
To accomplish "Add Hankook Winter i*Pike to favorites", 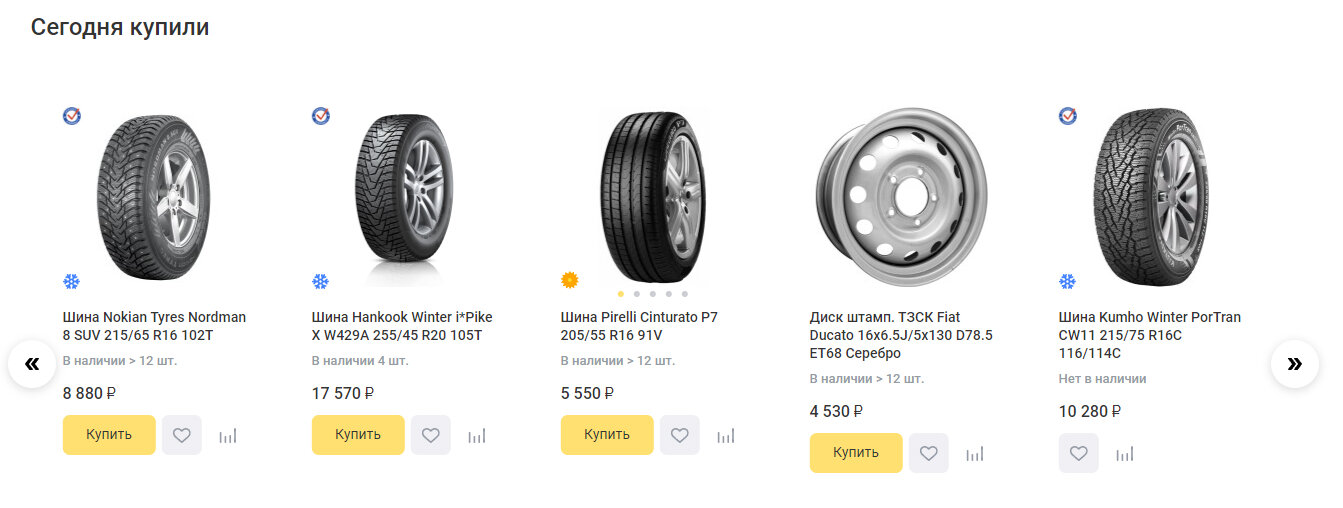I will tap(431, 435).
